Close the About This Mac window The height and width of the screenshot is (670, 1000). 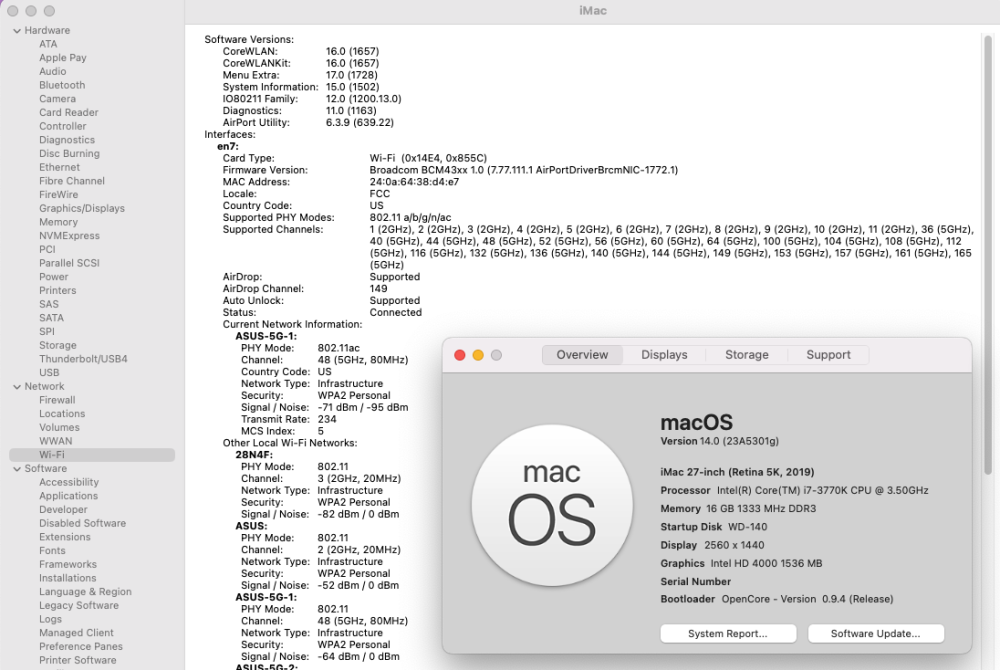click(x=459, y=355)
